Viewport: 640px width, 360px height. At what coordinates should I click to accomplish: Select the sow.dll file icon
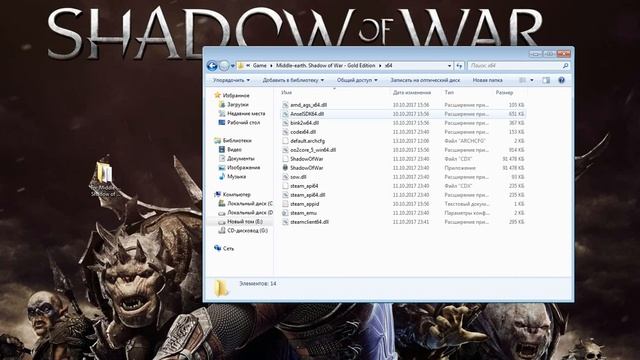285,177
